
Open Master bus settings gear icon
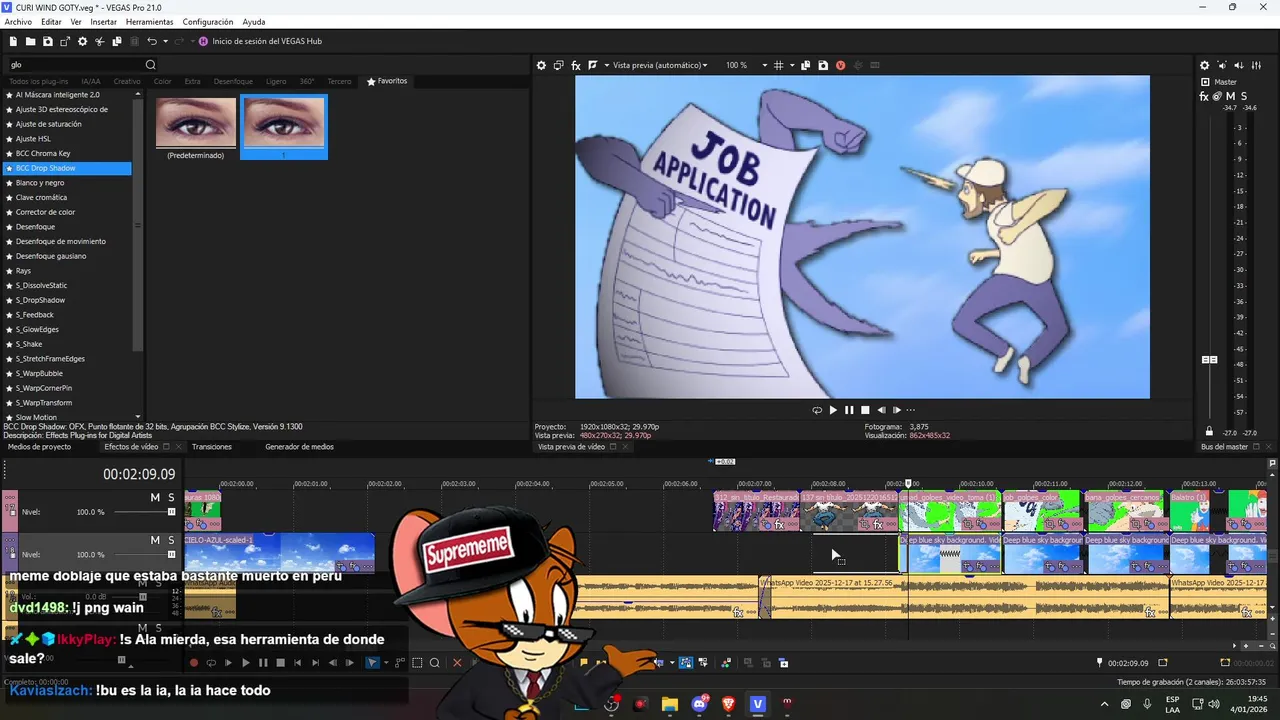click(1204, 65)
